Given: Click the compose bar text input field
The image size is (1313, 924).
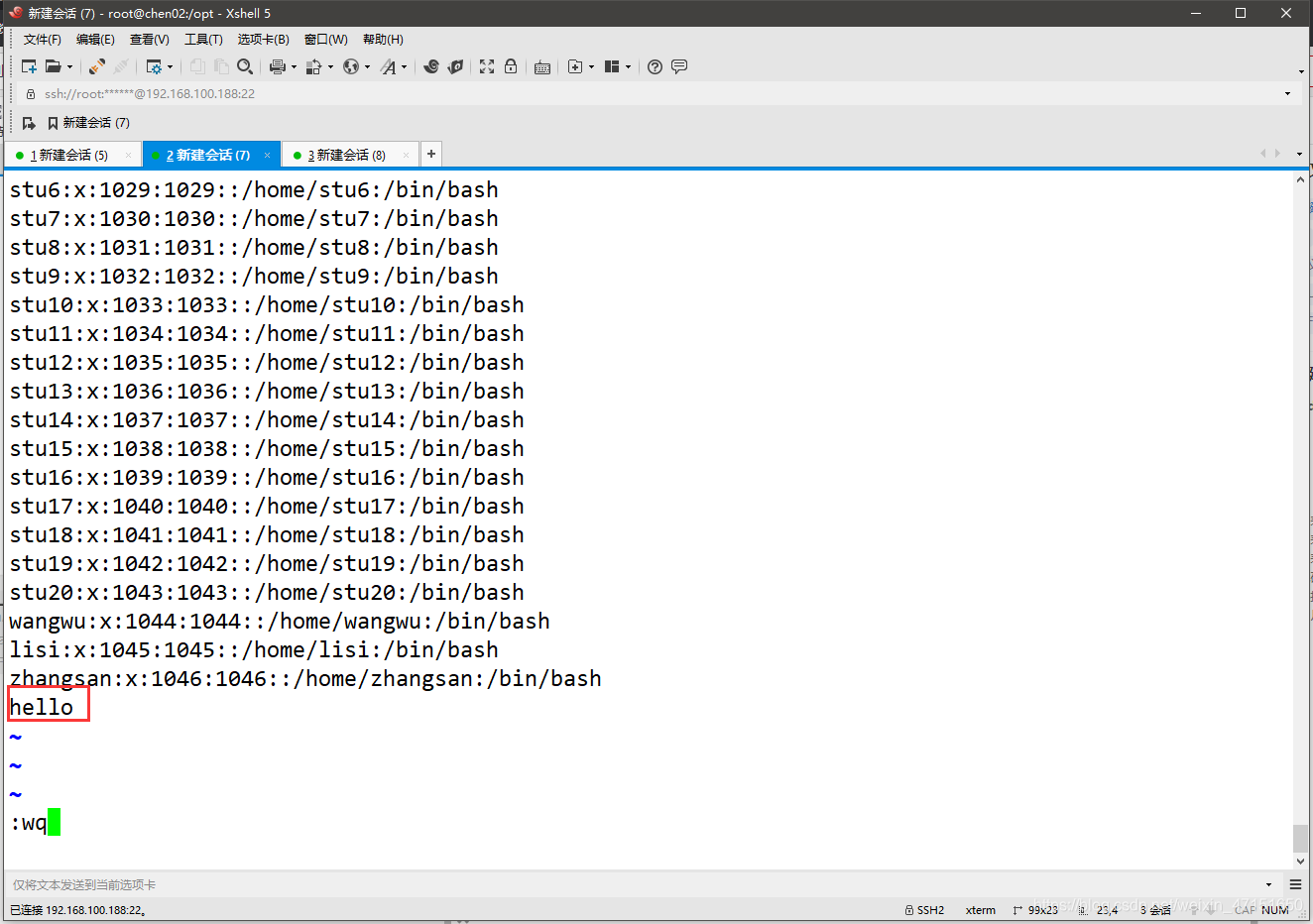Looking at the screenshot, I should (635, 884).
